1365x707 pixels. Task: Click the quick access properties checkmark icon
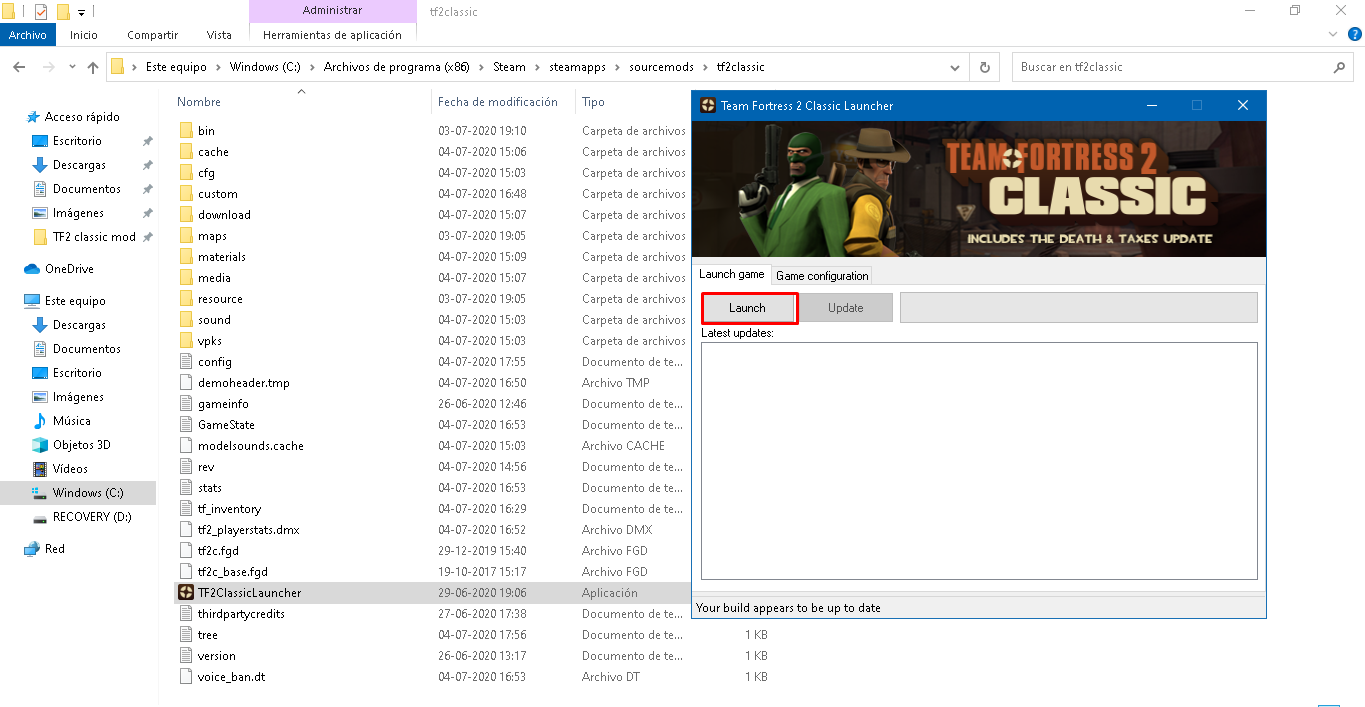(x=41, y=12)
